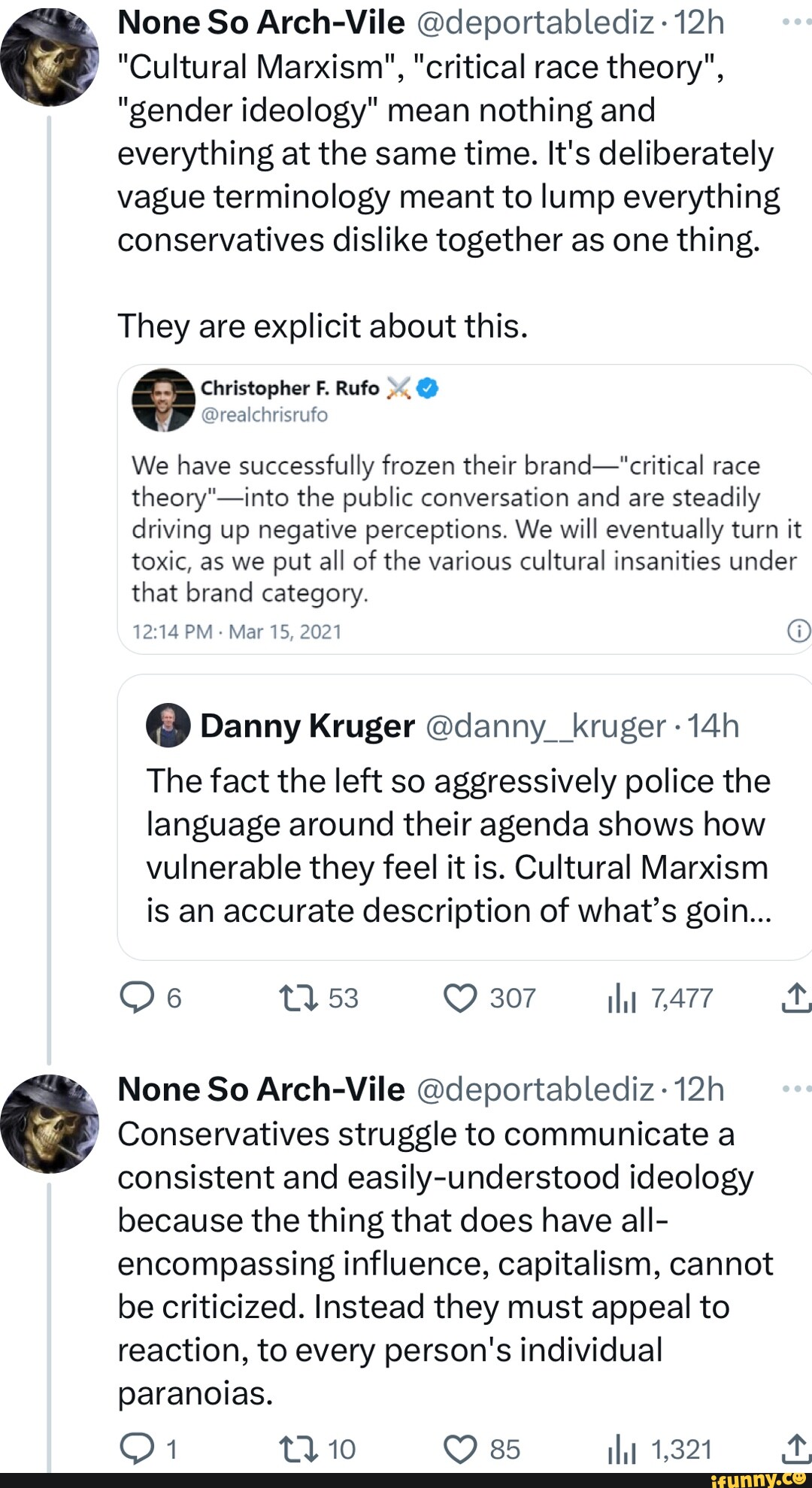Share the first tweet
This screenshot has height=1488, width=812.
tap(795, 998)
